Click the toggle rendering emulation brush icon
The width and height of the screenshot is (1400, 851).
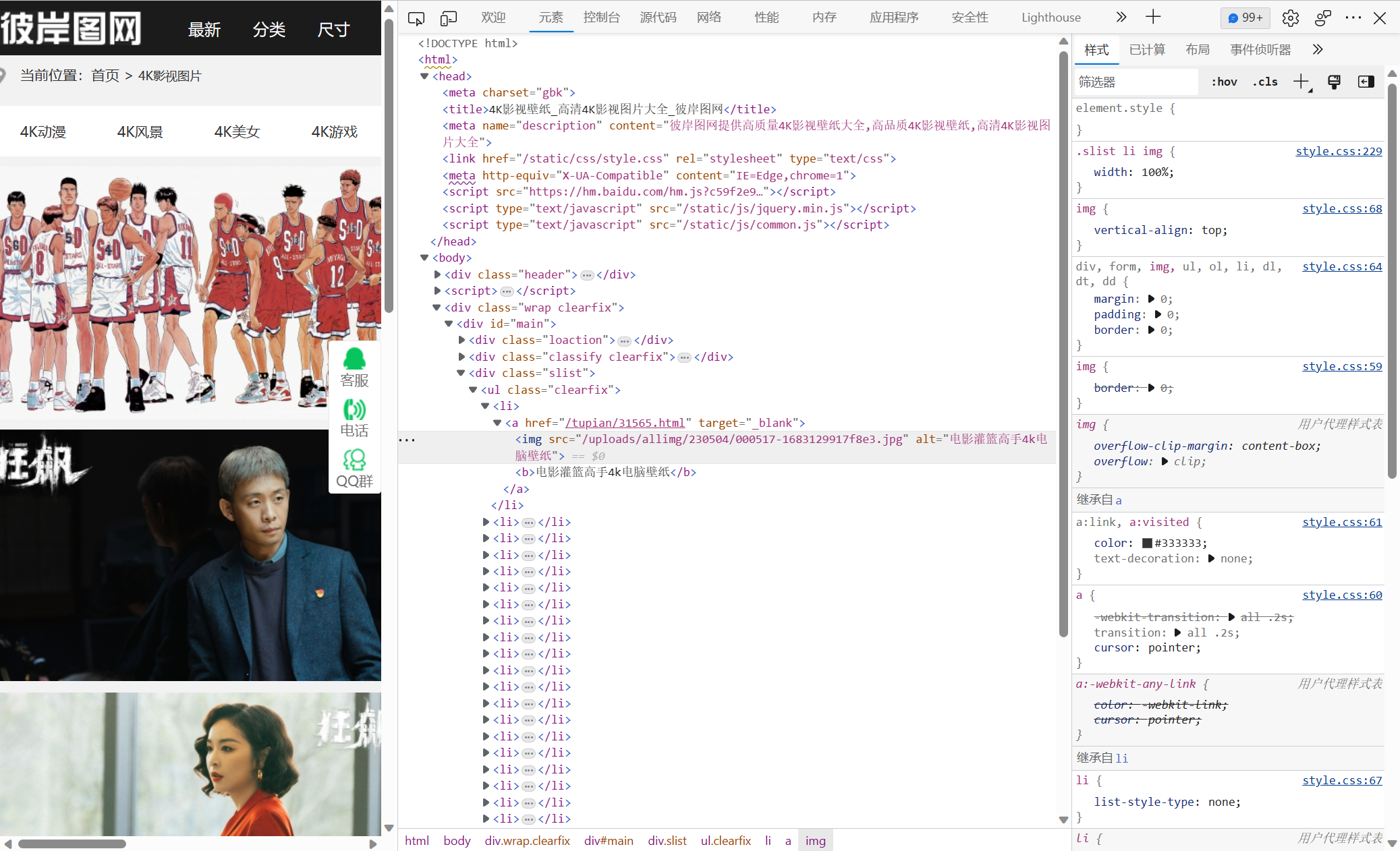(x=1334, y=82)
